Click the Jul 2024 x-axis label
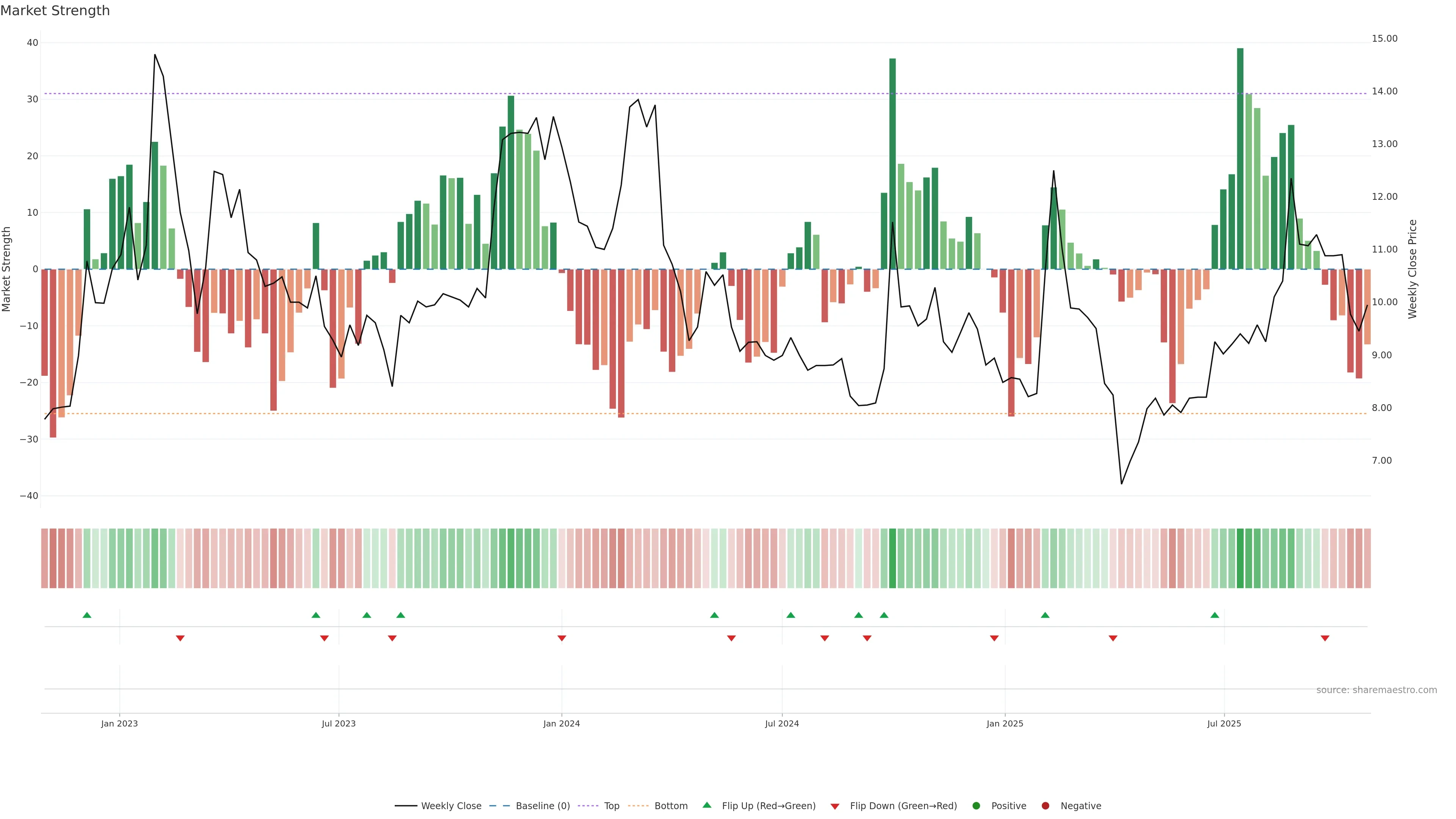Screen dimensions: 1456x819 pyautogui.click(x=782, y=723)
